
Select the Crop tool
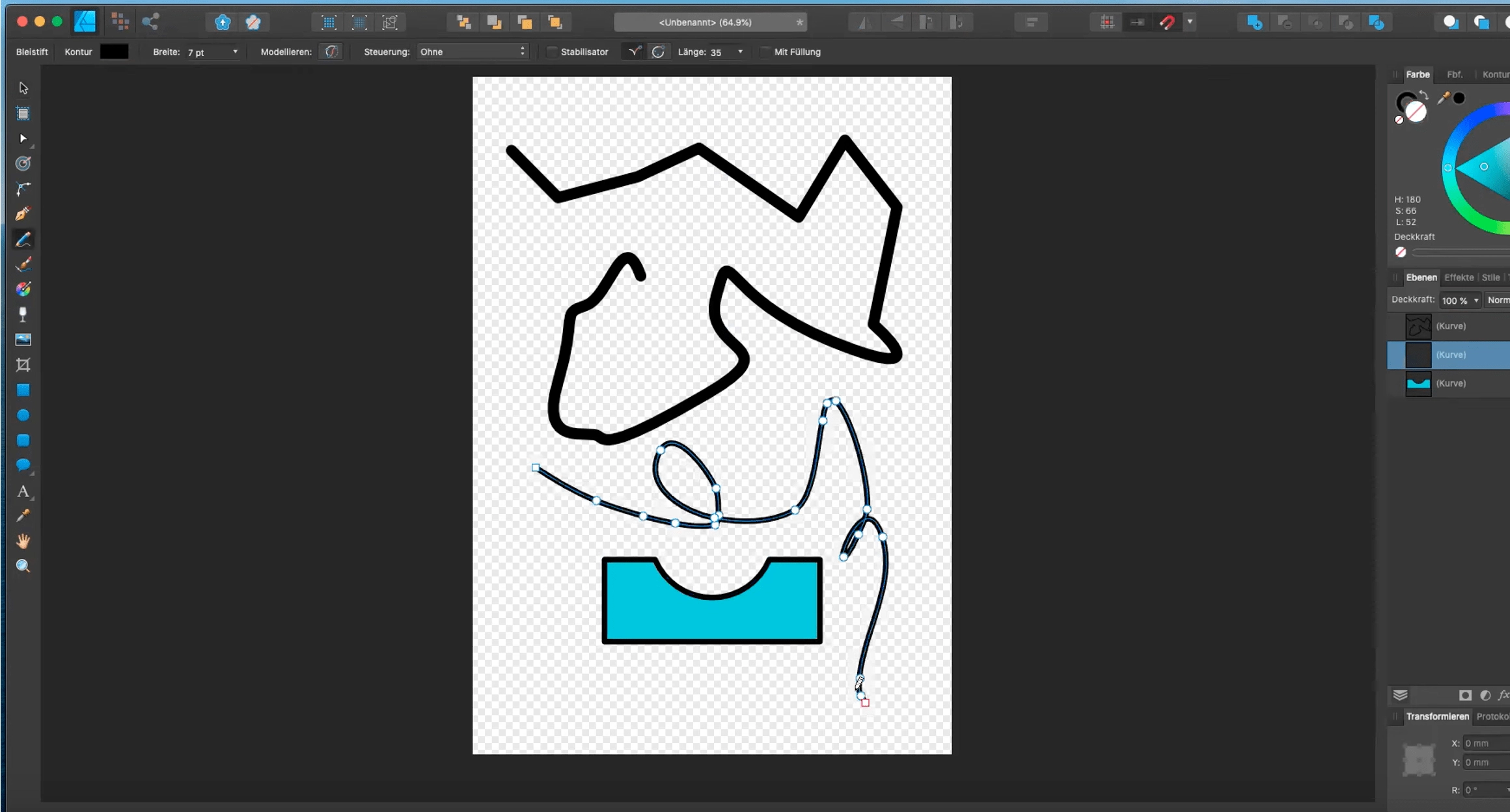(23, 365)
